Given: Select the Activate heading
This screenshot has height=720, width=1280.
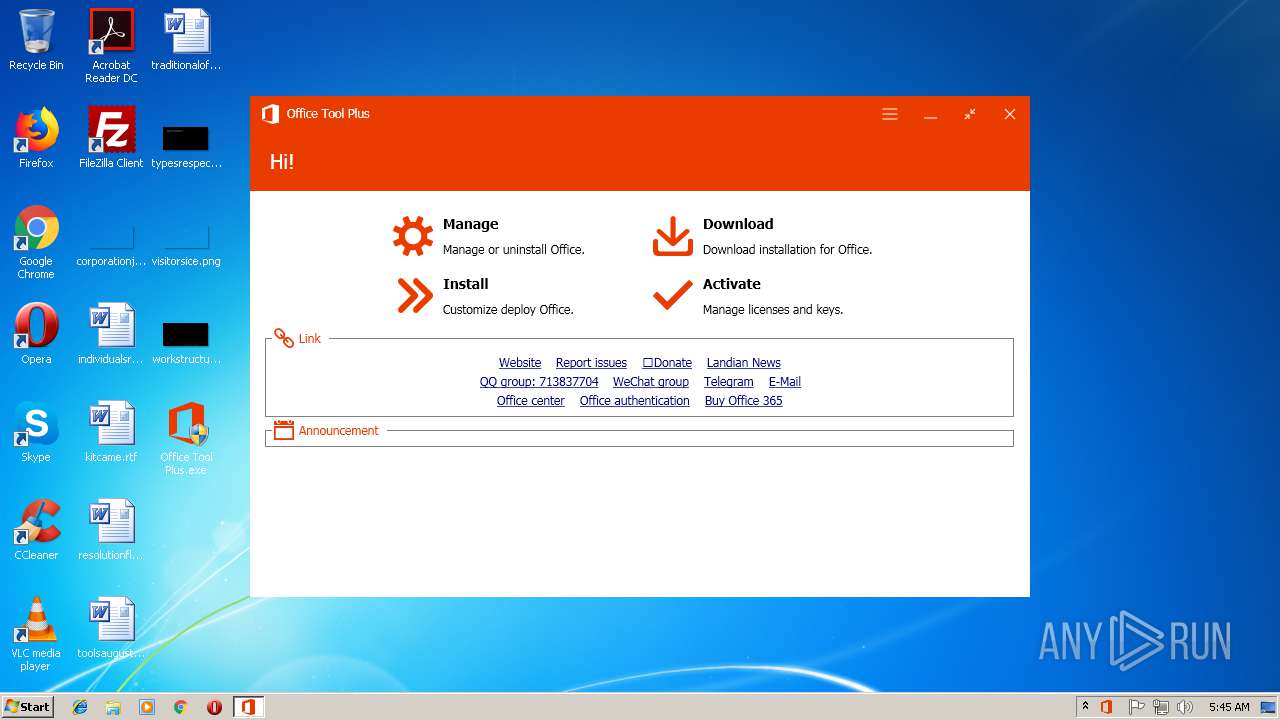Looking at the screenshot, I should coord(731,284).
